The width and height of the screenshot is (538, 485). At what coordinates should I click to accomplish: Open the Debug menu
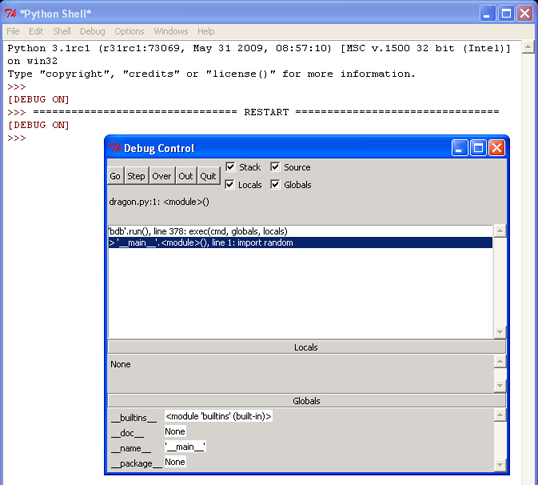point(93,31)
